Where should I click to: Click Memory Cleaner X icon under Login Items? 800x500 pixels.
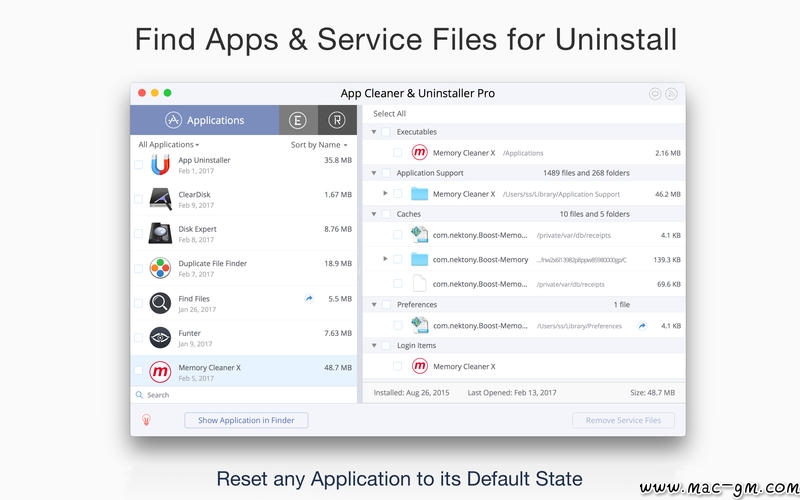click(419, 366)
